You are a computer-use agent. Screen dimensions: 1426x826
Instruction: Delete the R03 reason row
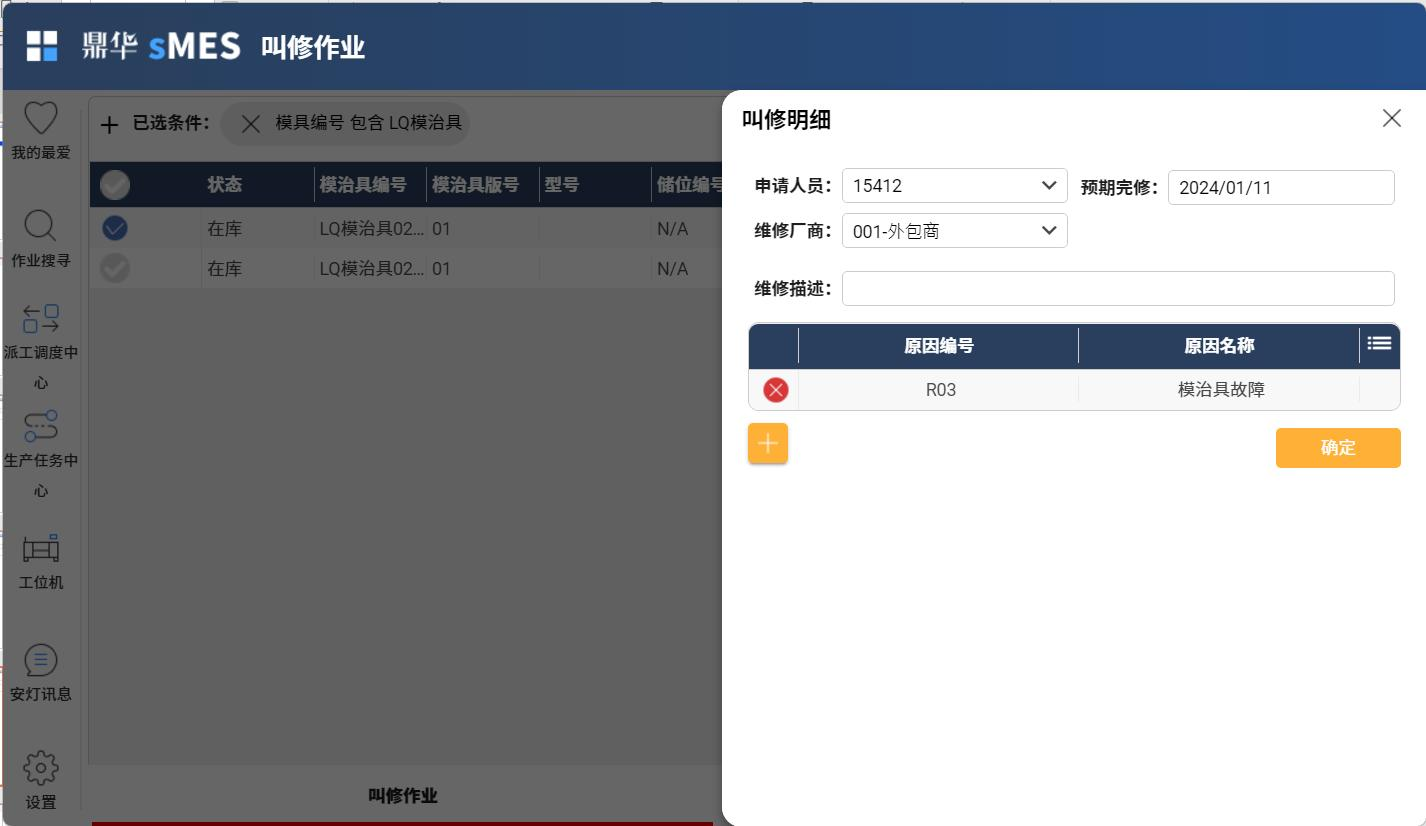[x=775, y=390]
